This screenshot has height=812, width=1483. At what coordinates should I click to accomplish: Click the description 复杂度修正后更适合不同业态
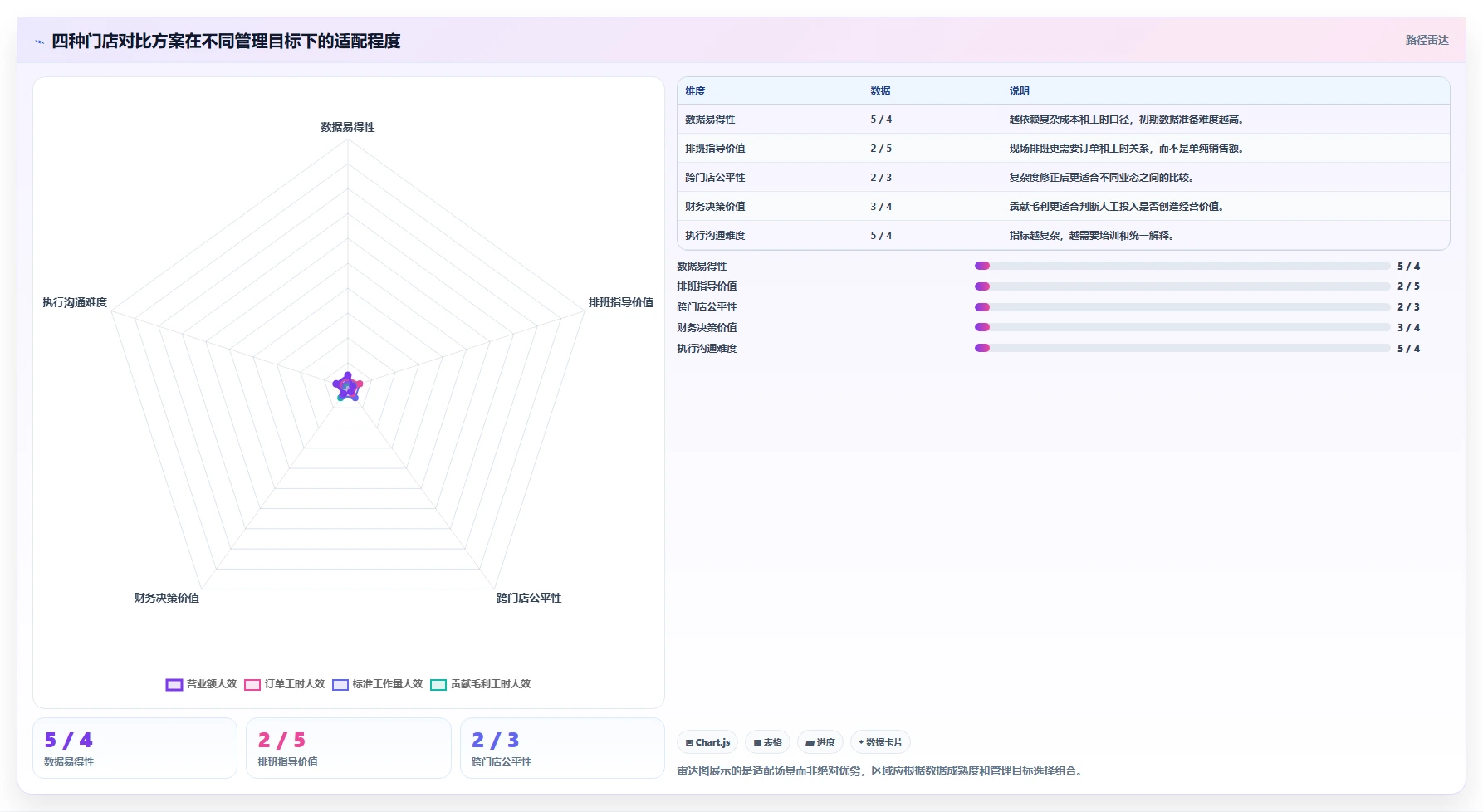[1102, 178]
